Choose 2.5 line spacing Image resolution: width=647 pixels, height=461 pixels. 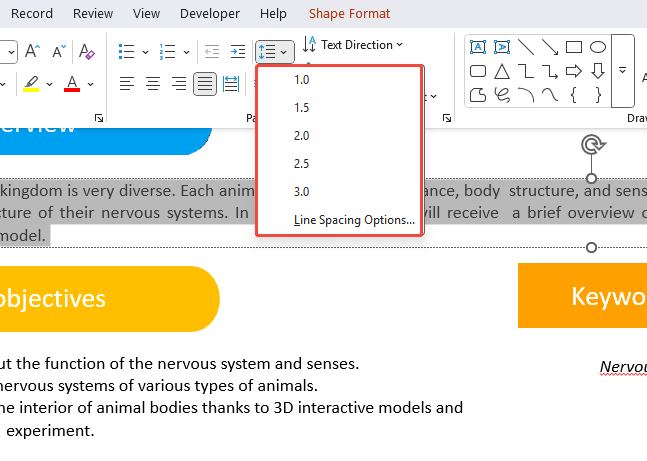pyautogui.click(x=340, y=164)
